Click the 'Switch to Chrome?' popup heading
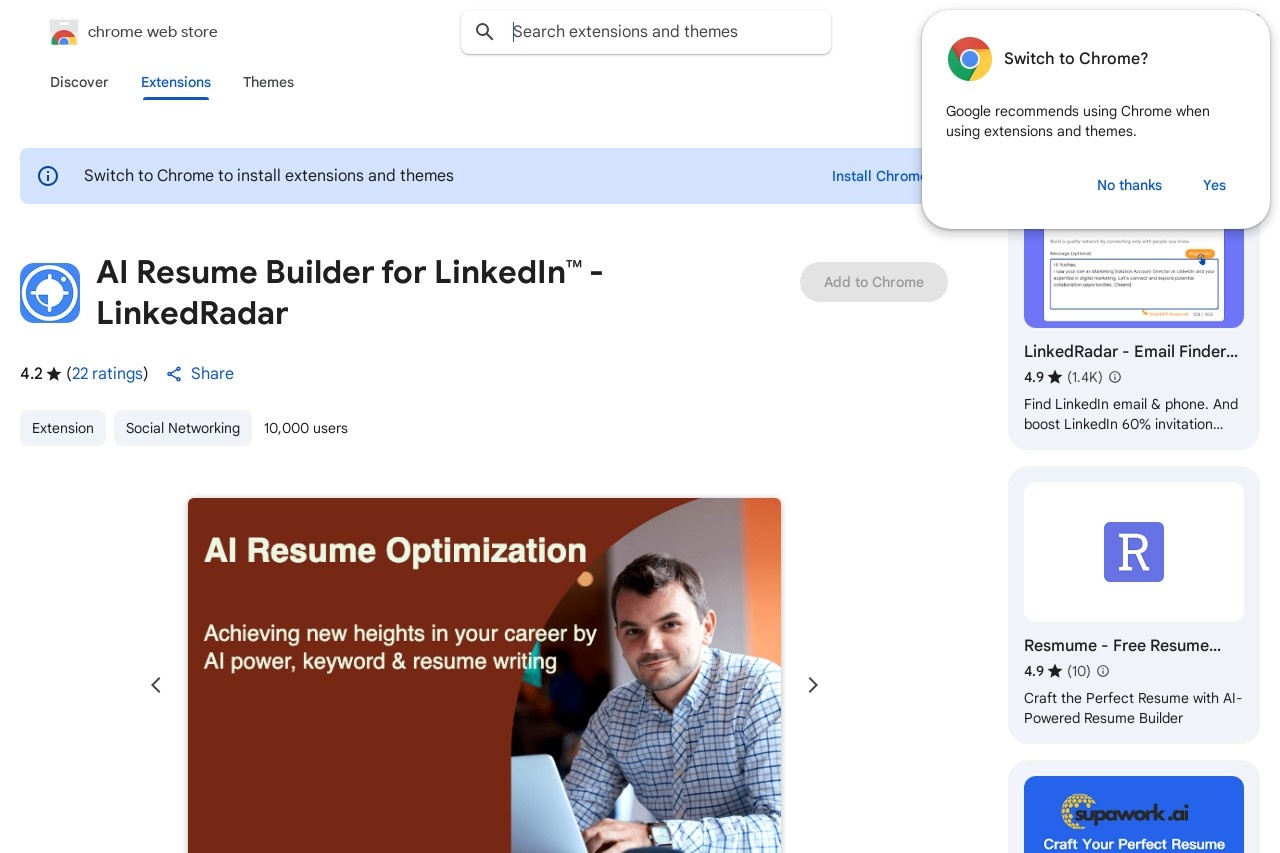 tap(1076, 59)
